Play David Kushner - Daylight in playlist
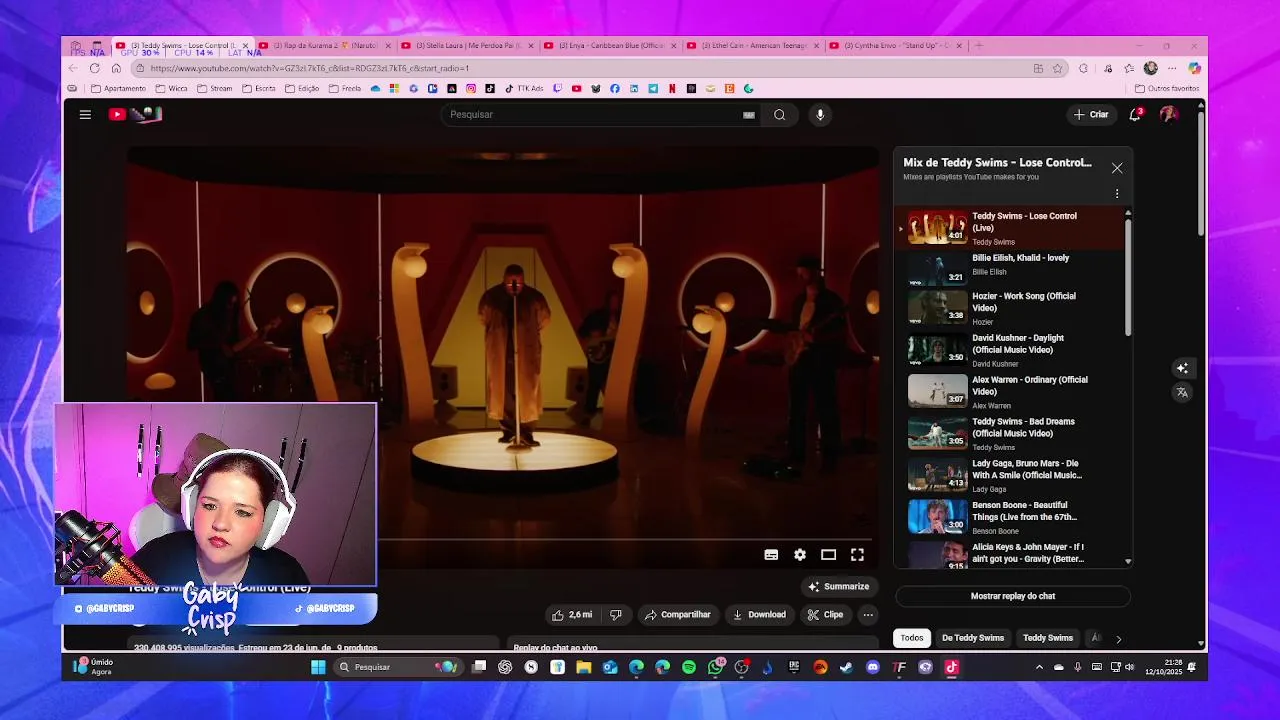Viewport: 1280px width, 720px height. [1010, 350]
